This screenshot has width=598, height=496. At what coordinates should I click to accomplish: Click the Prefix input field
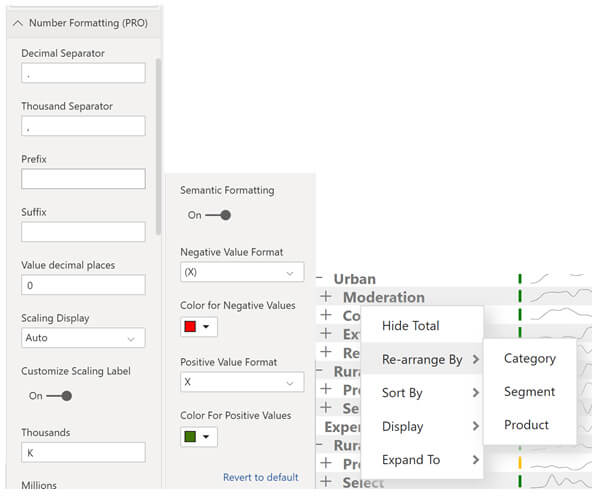point(83,179)
